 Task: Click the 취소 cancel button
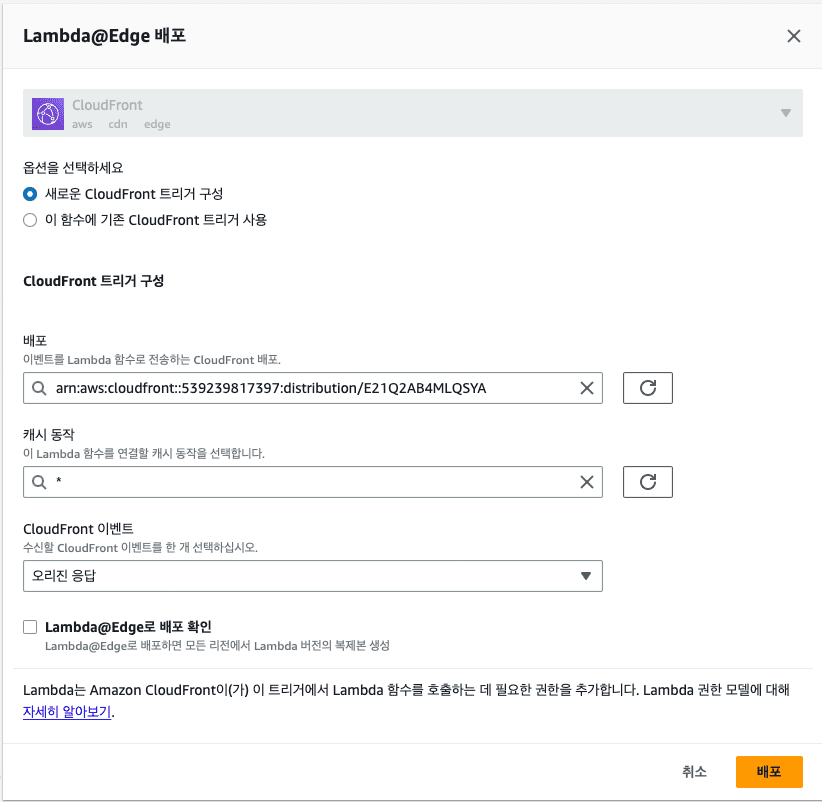[x=694, y=771]
